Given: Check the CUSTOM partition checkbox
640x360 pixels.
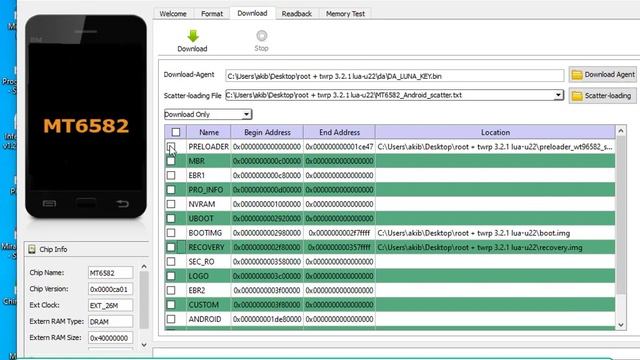Looking at the screenshot, I should pyautogui.click(x=171, y=304).
